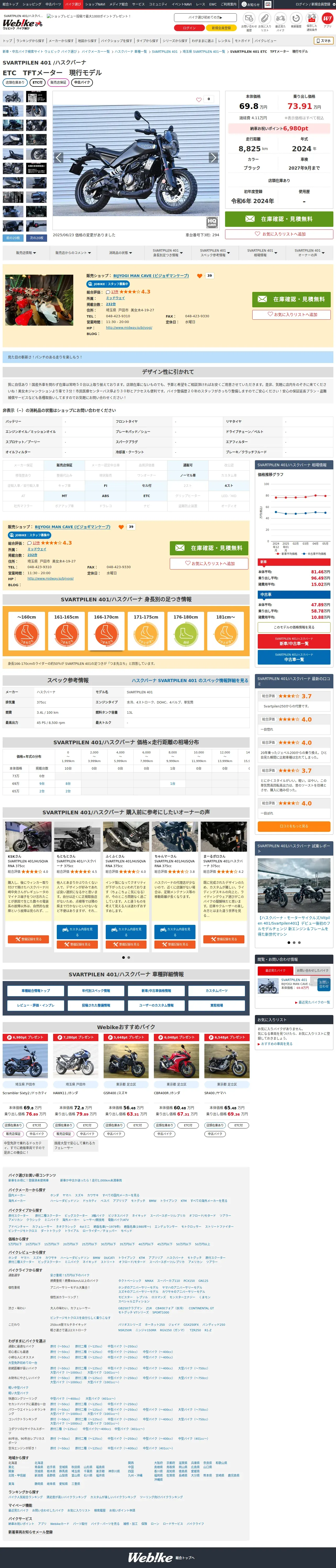The height and width of the screenshot is (1568, 336).
Task: Click the HQ image badge on photo
Action: pyautogui.click(x=212, y=223)
